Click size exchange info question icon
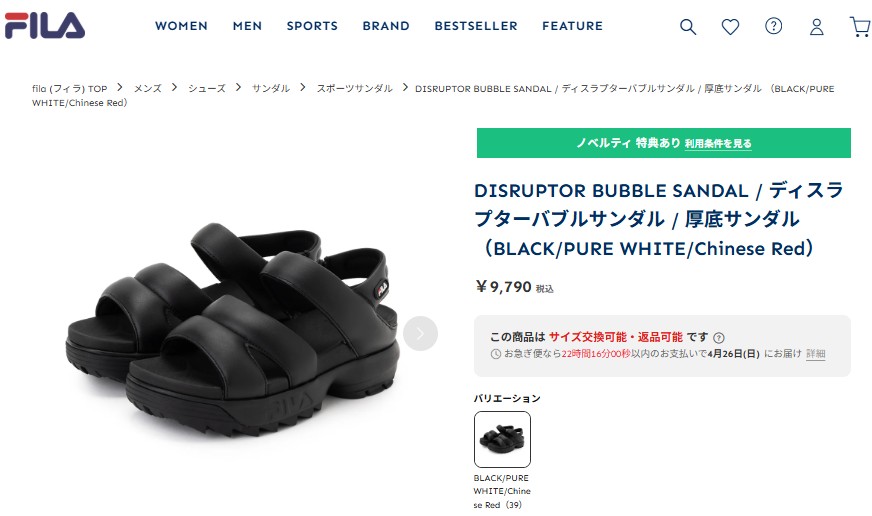 tap(719, 338)
